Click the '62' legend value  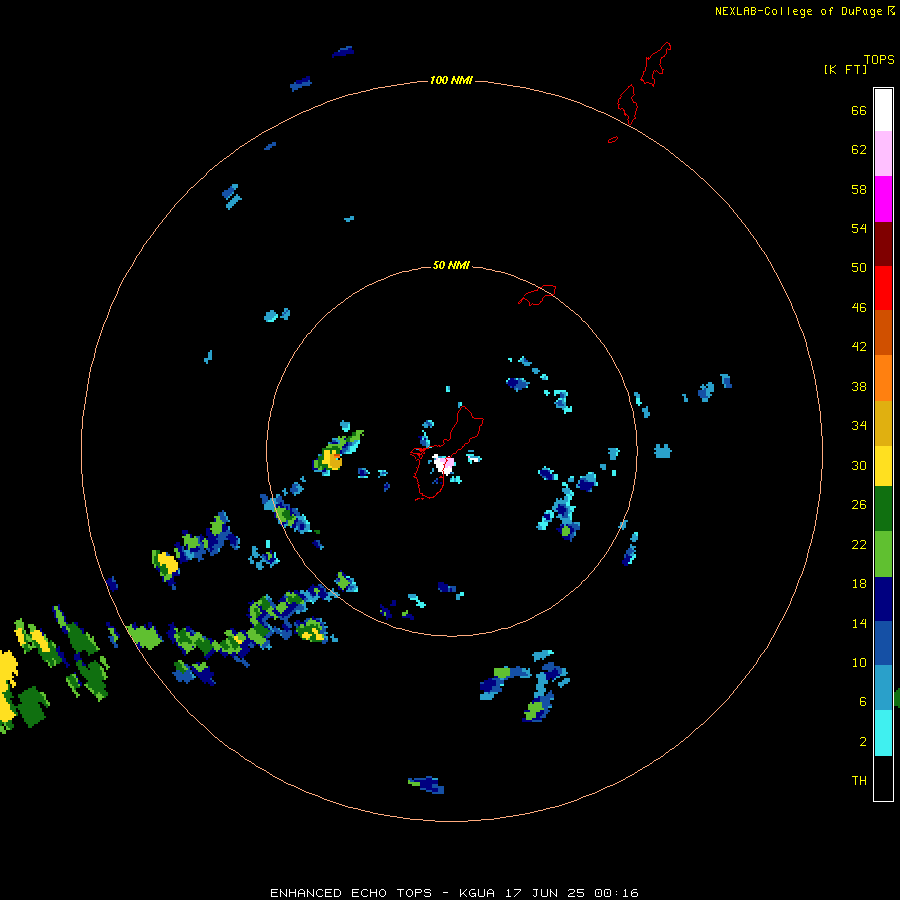[859, 150]
